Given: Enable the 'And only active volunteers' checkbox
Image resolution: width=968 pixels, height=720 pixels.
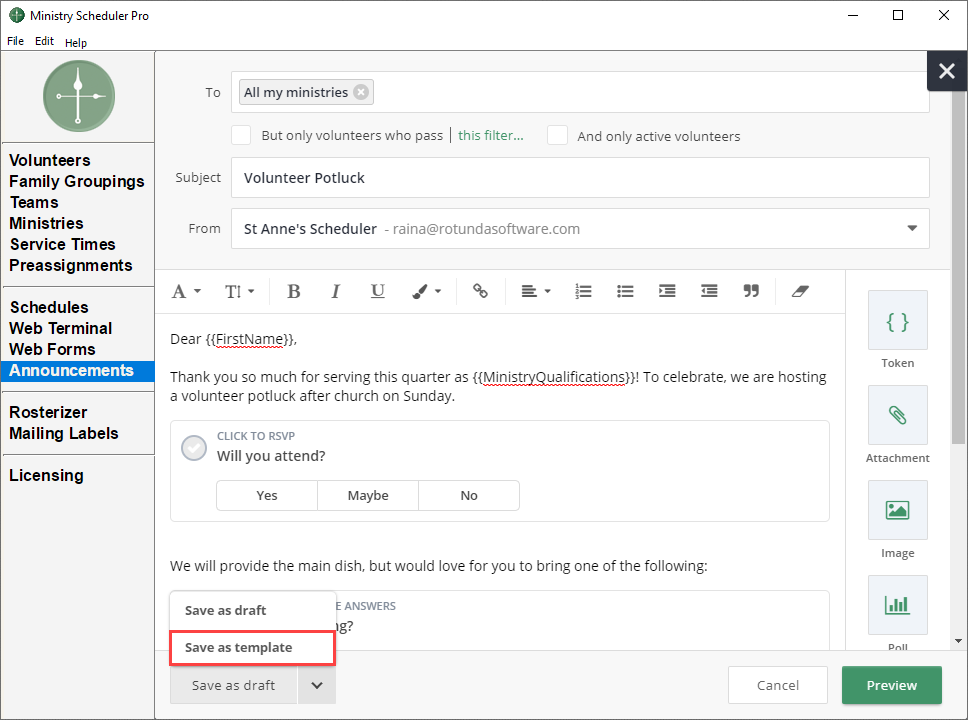Looking at the screenshot, I should (557, 135).
